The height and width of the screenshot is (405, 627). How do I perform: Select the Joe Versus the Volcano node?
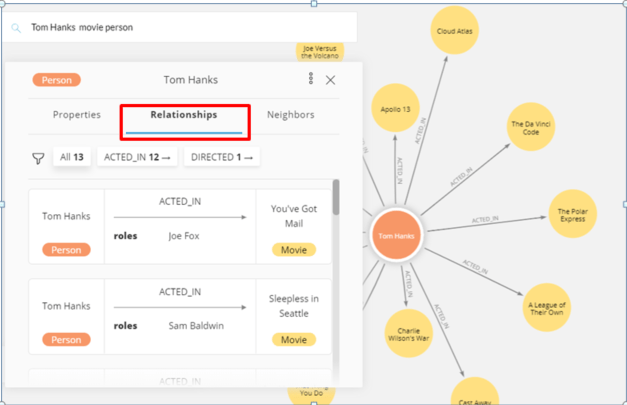(319, 52)
